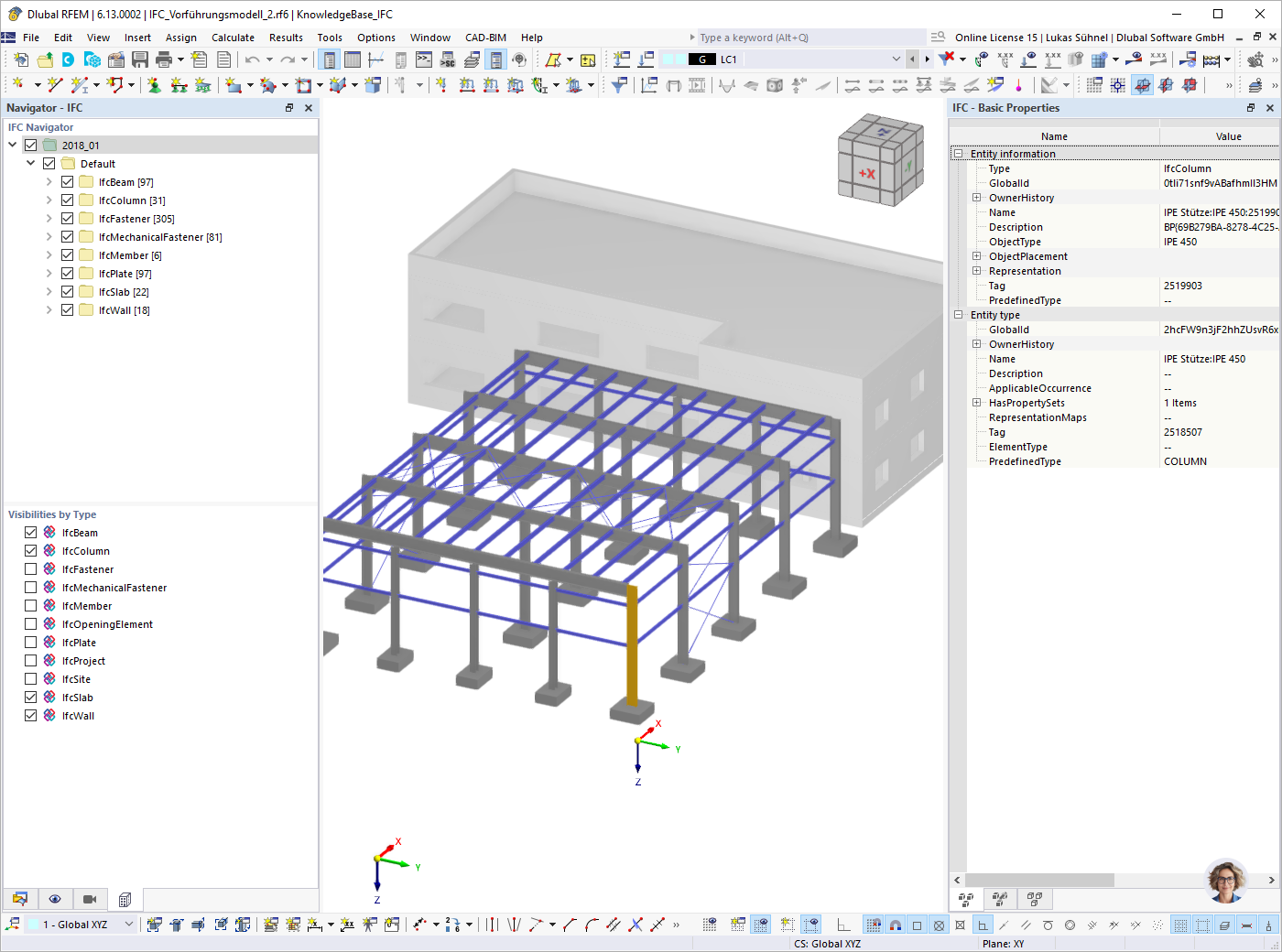Expand the ObjectPlacement property row
Screen dimensions: 1282x952
point(977,256)
